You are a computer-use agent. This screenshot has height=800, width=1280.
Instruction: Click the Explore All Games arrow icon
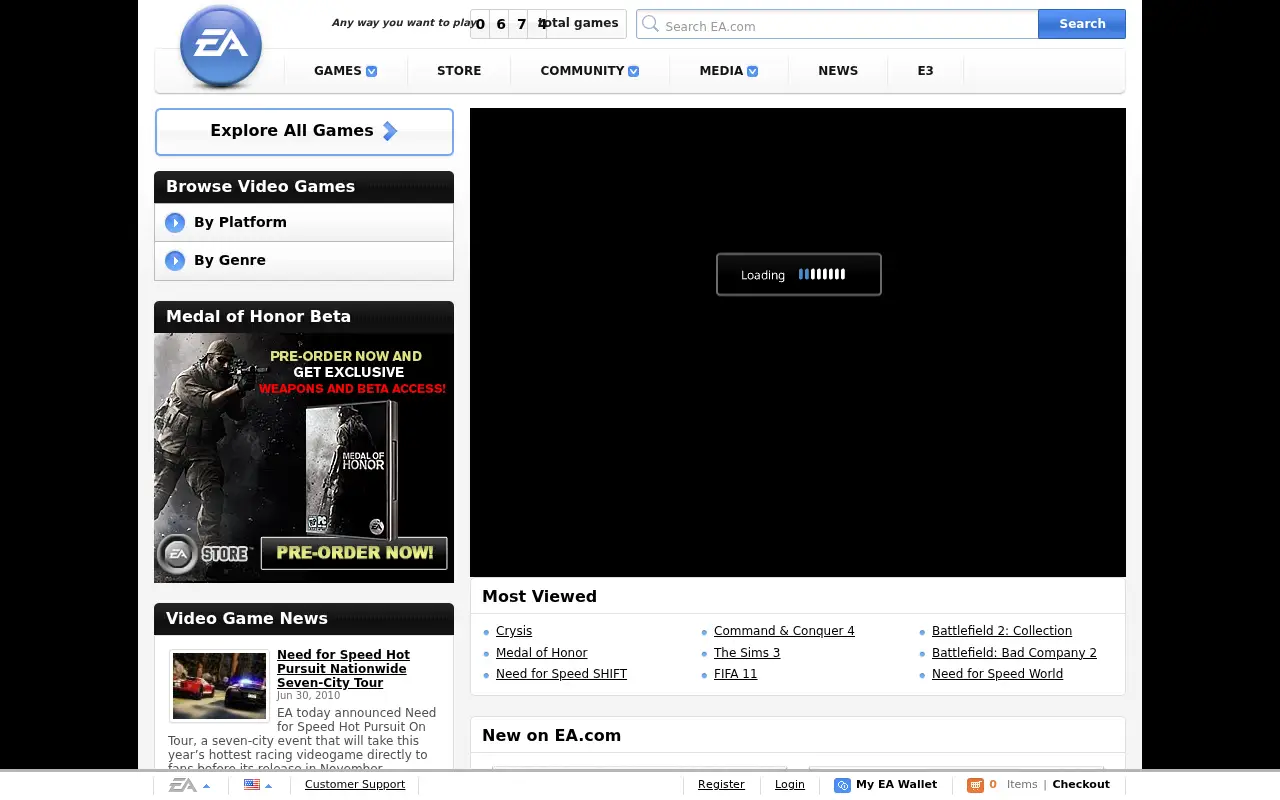tap(390, 131)
